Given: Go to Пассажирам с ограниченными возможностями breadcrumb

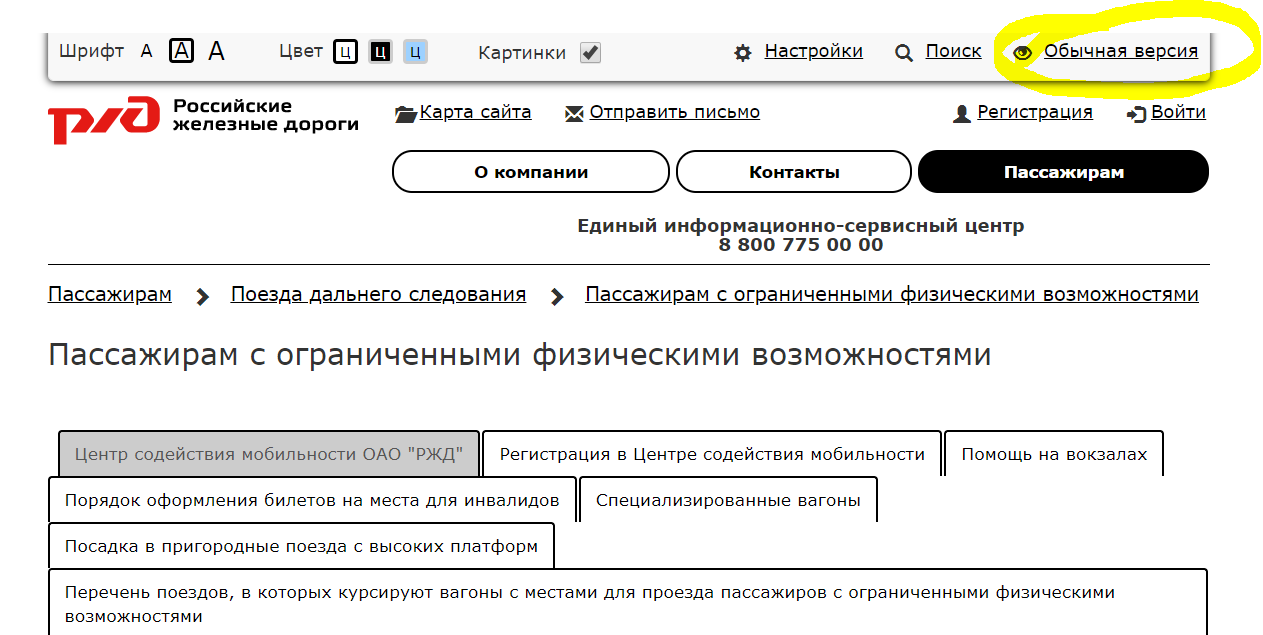Looking at the screenshot, I should (892, 294).
